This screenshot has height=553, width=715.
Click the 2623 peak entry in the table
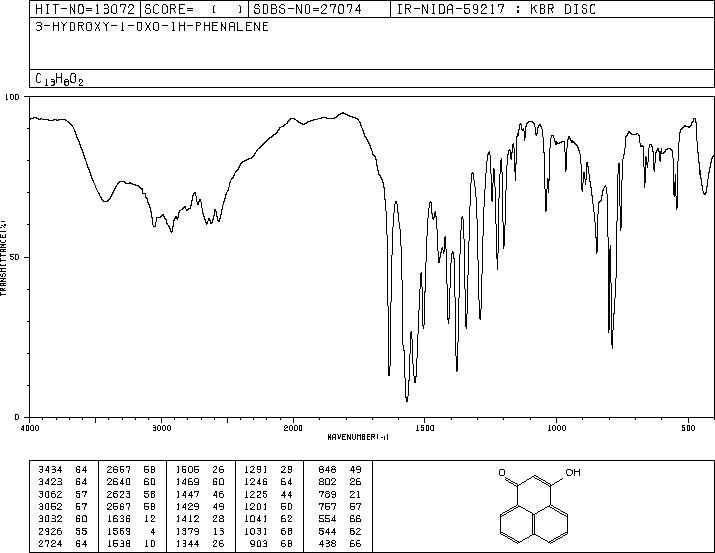(x=131, y=494)
